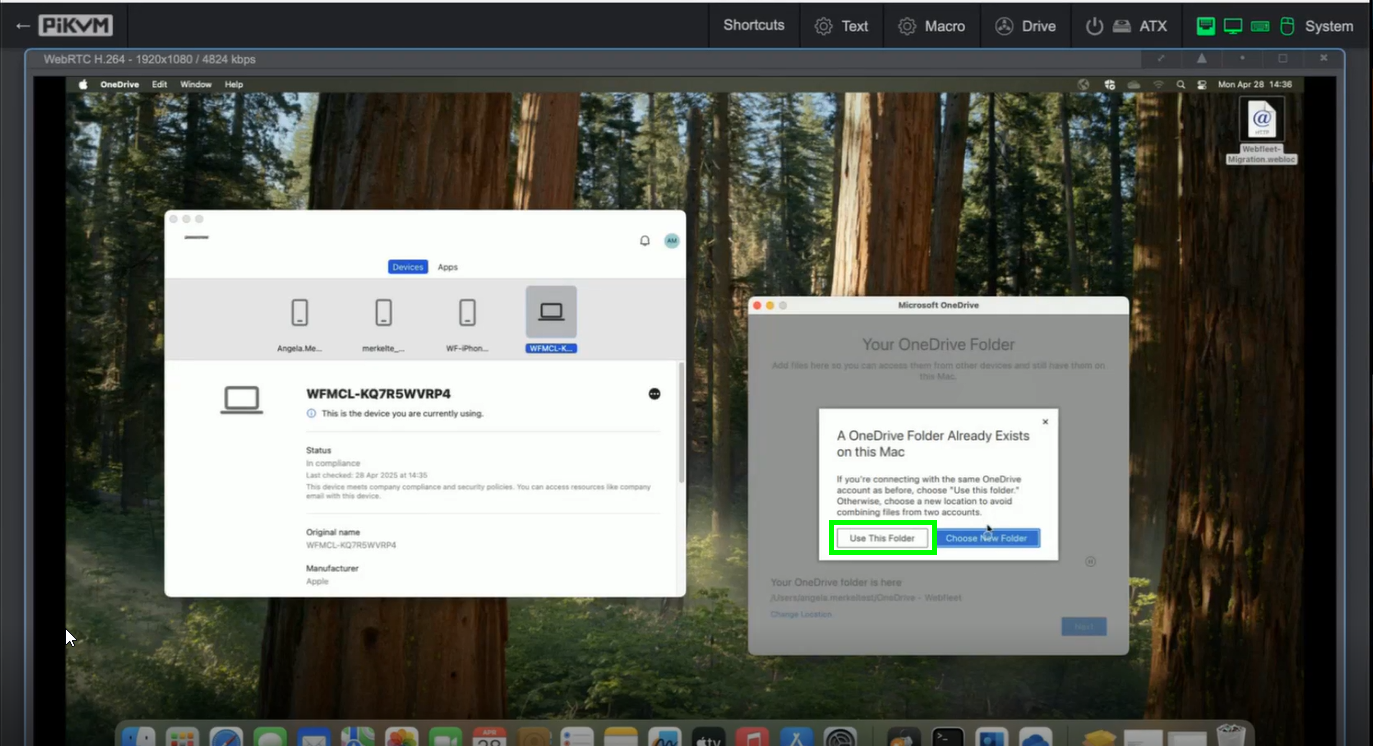Open the PiKVM Macro menu

click(932, 26)
